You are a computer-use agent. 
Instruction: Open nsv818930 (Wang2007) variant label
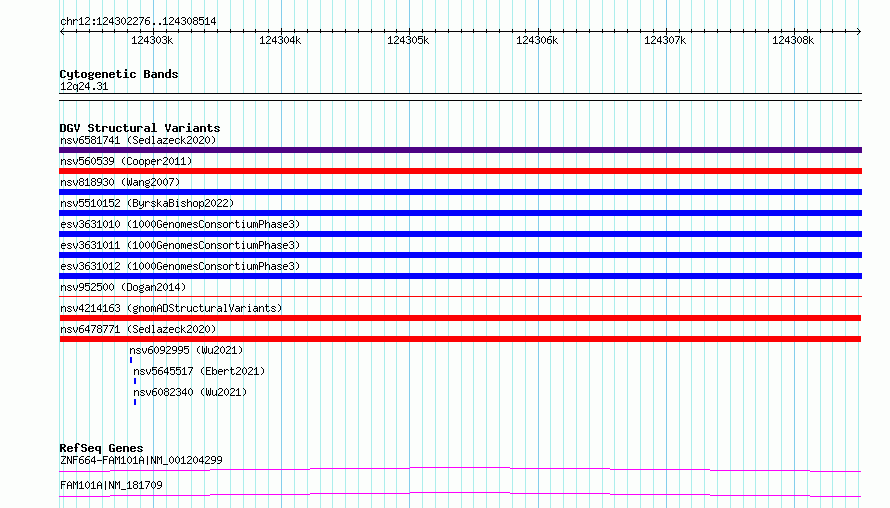tap(120, 182)
